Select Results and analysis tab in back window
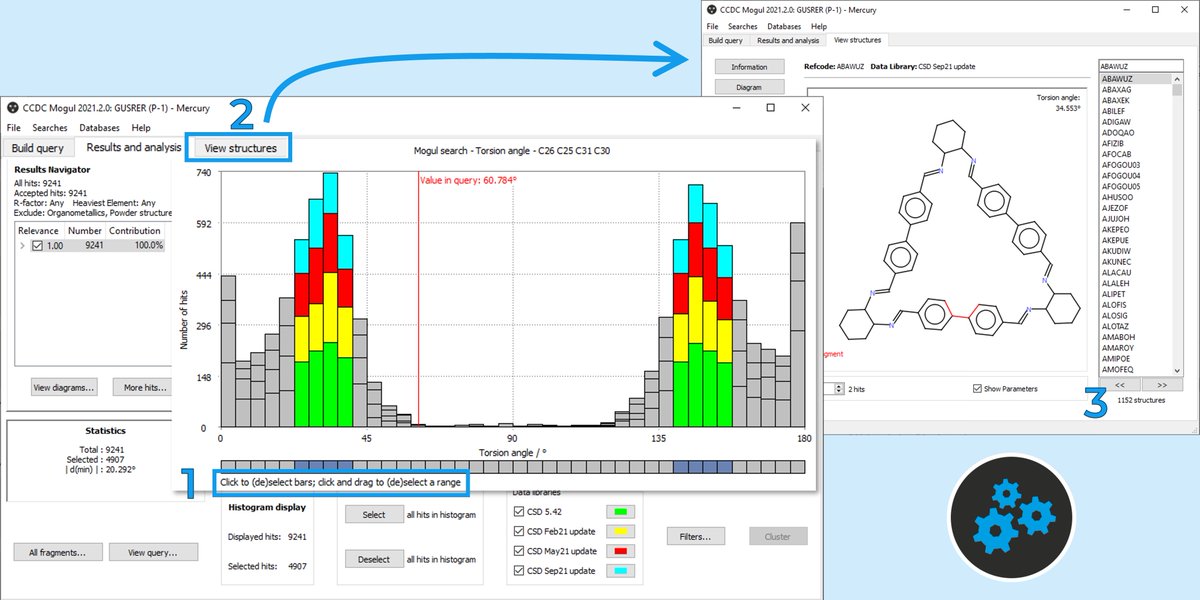Viewport: 1200px width, 600px height. [788, 41]
